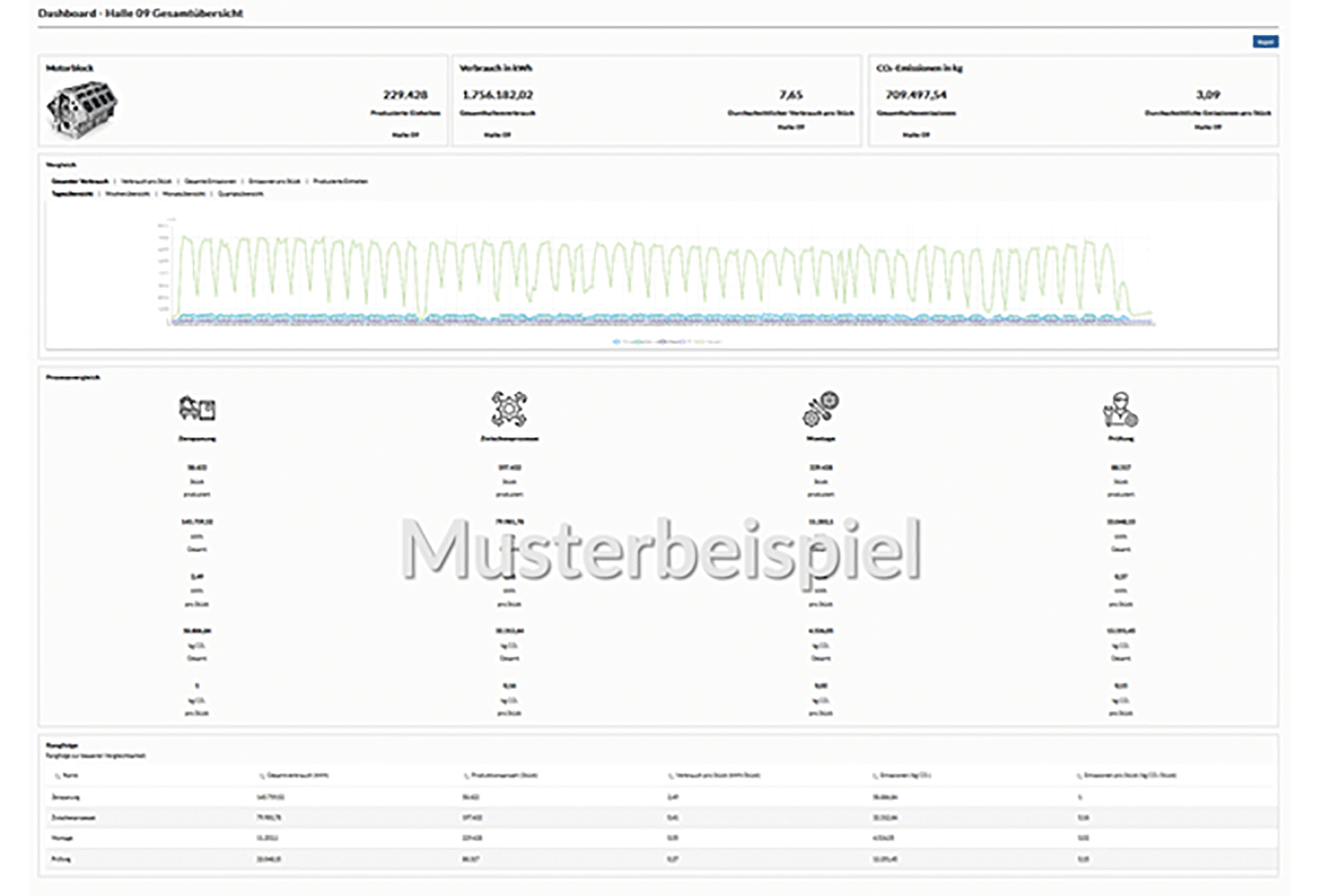
Task: Click the Verbrauch in kWh card title
Action: pos(496,68)
